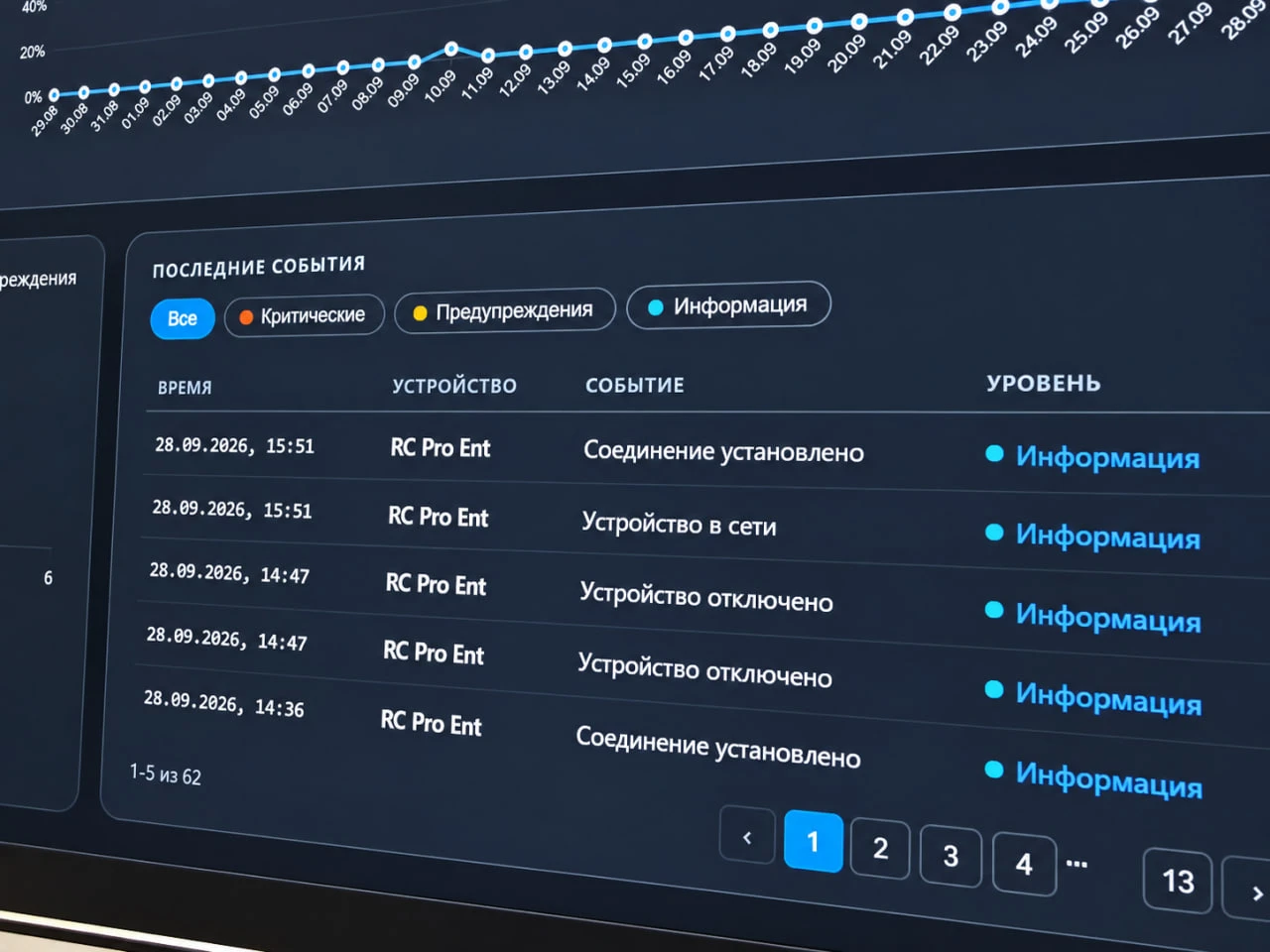The width and height of the screenshot is (1270, 952).
Task: Go to the next events page arrow
Action: [x=1252, y=892]
